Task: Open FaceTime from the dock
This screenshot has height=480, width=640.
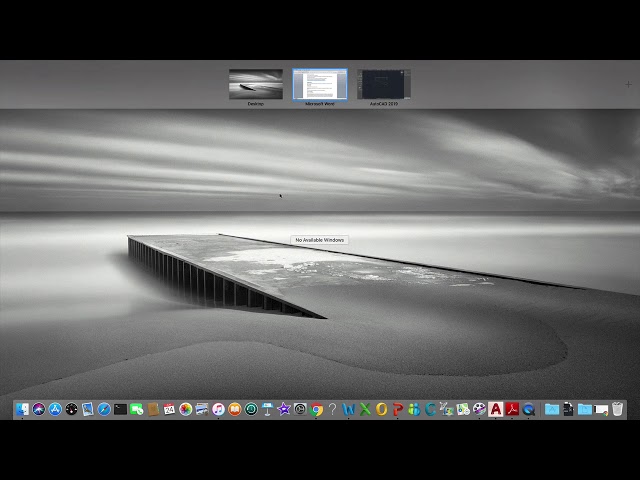Action: click(137, 409)
